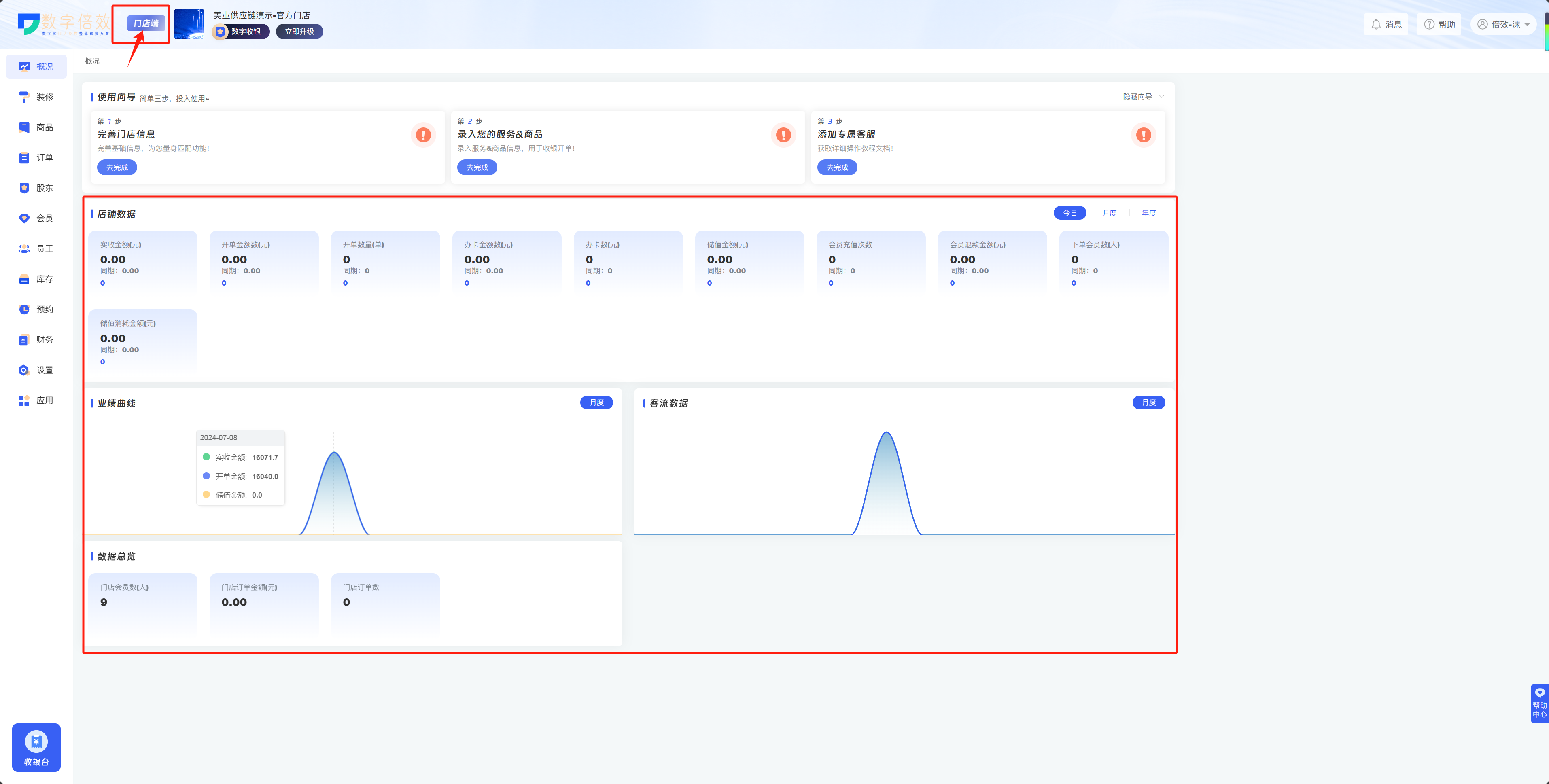
Task: Collapse guide with 隐藏向导 chevron
Action: click(1161, 97)
